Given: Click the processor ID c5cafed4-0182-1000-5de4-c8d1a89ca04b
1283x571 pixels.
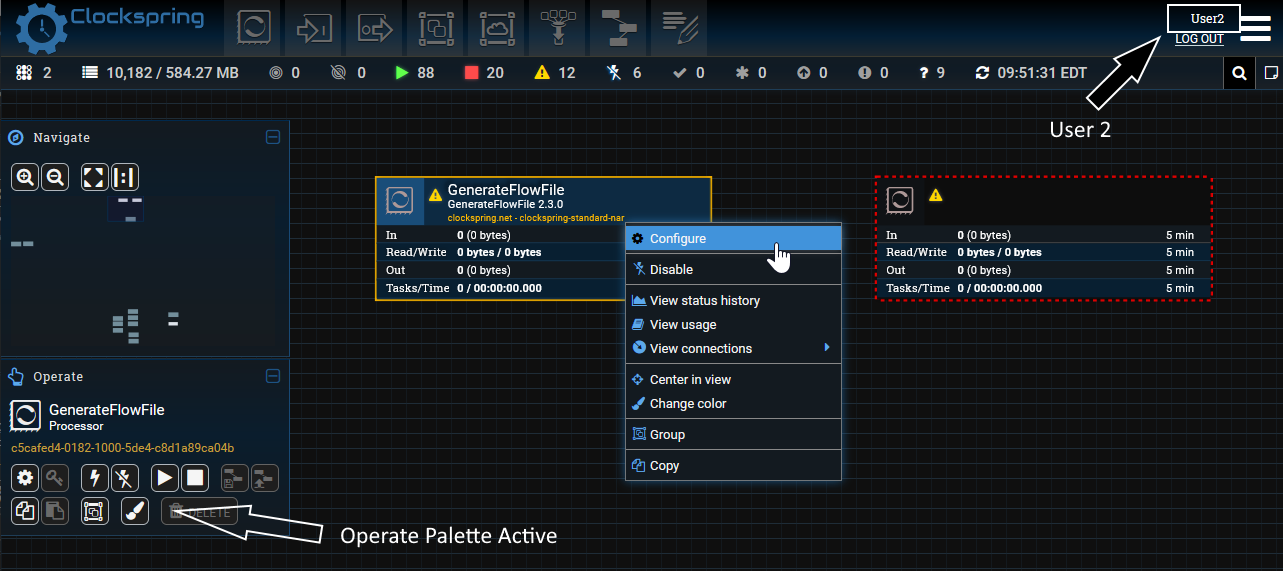Looking at the screenshot, I should [x=123, y=448].
